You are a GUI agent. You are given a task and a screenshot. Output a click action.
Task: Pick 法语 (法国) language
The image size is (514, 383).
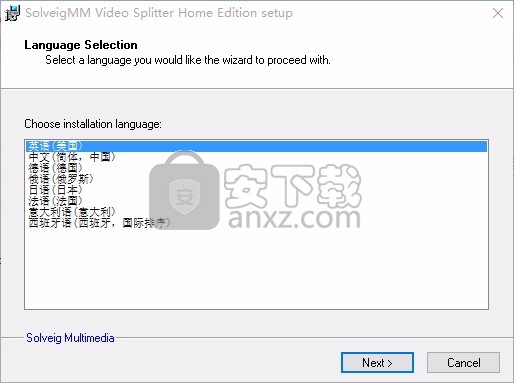pyautogui.click(x=256, y=201)
